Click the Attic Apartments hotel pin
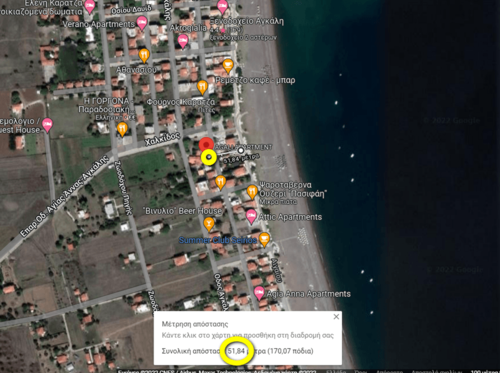 (251, 216)
